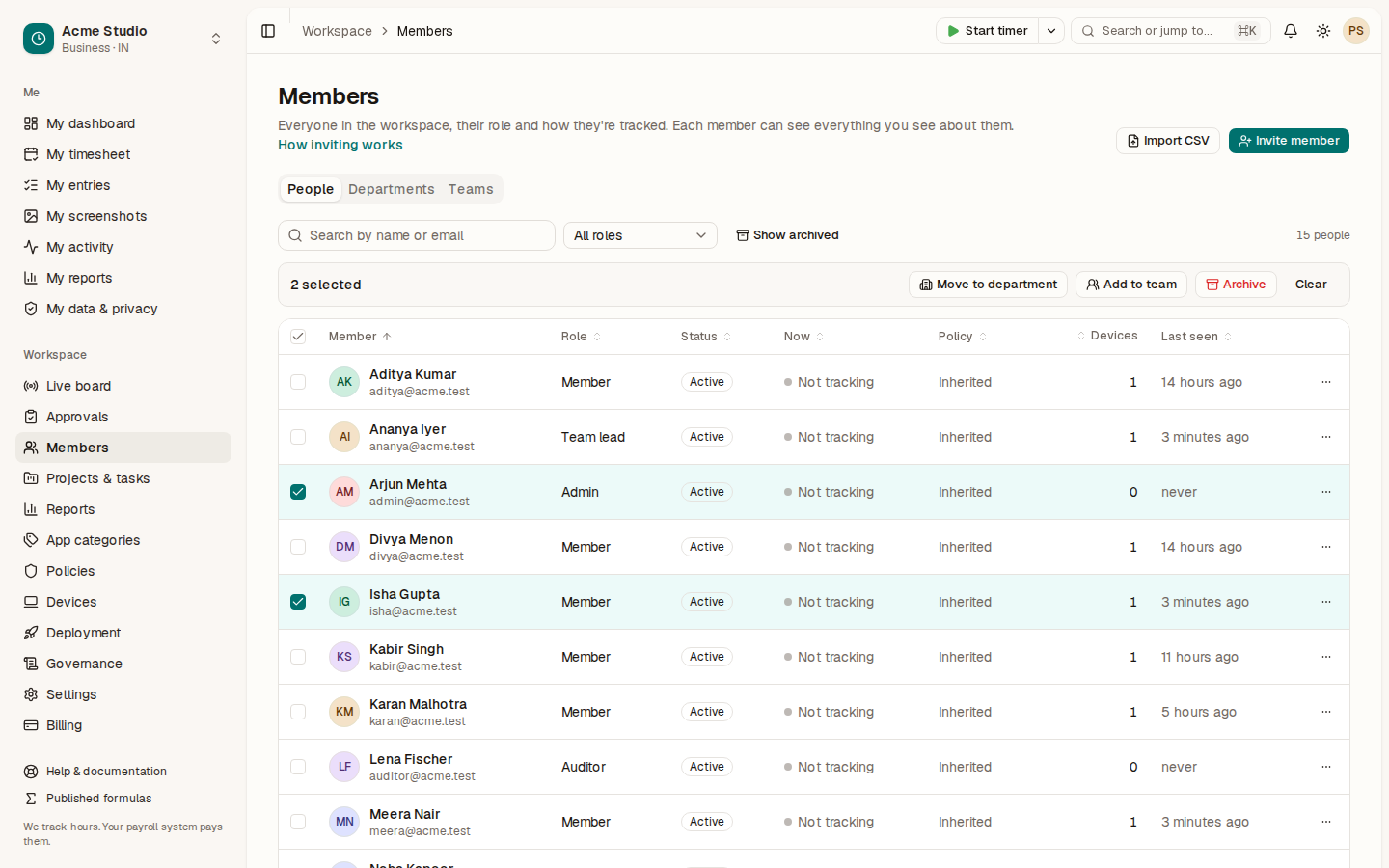The width and height of the screenshot is (1389, 868).
Task: Open the Acme Studio workspace switcher
Action: [x=123, y=39]
